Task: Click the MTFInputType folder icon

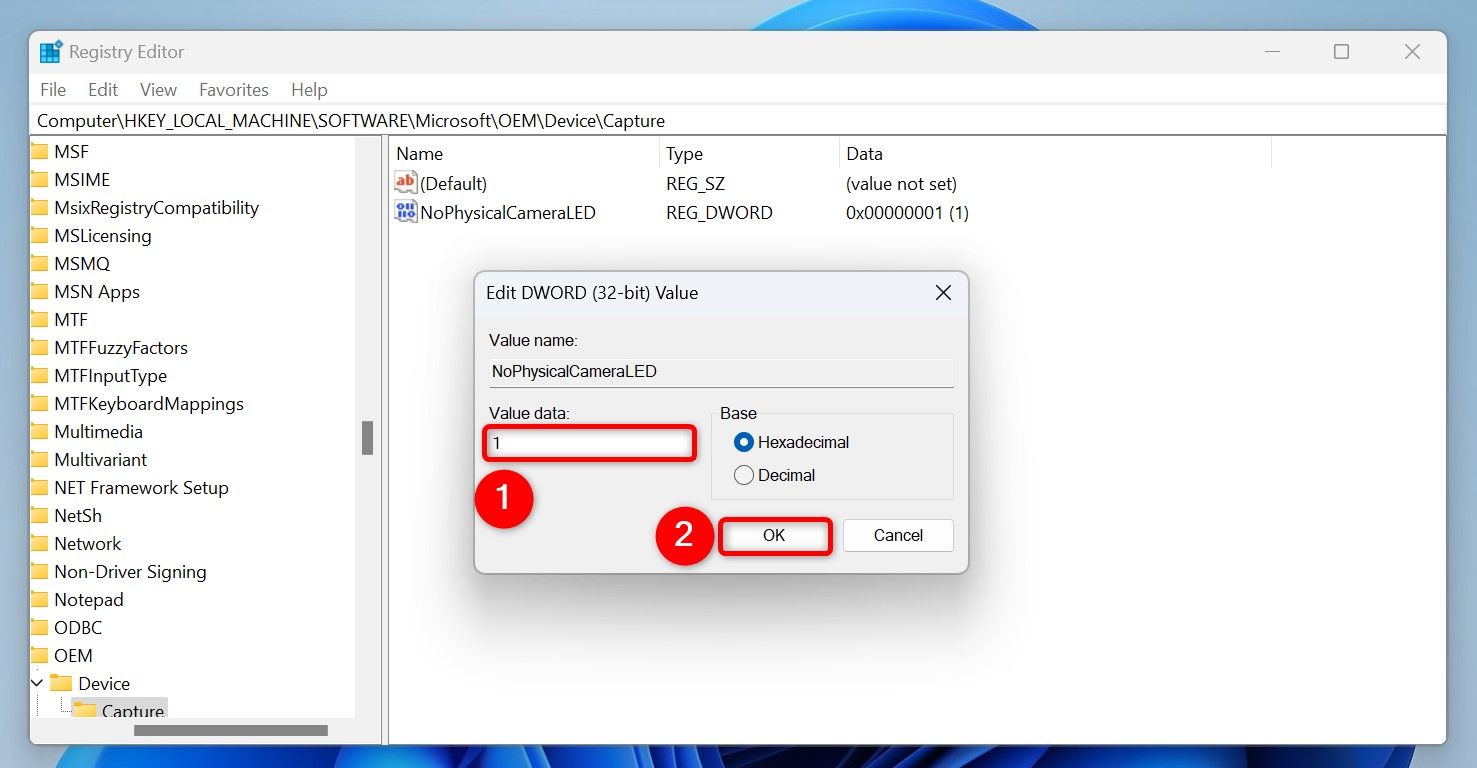Action: [39, 376]
